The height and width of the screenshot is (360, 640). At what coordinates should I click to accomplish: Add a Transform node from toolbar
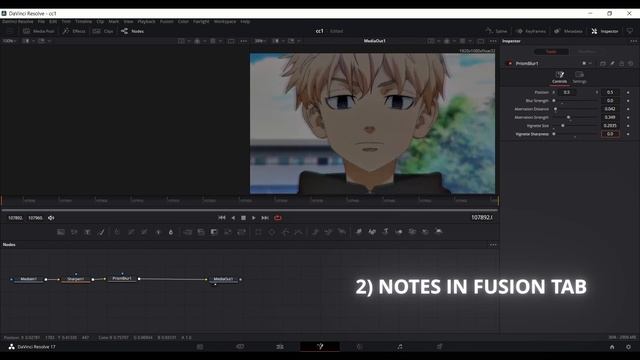(x=242, y=232)
